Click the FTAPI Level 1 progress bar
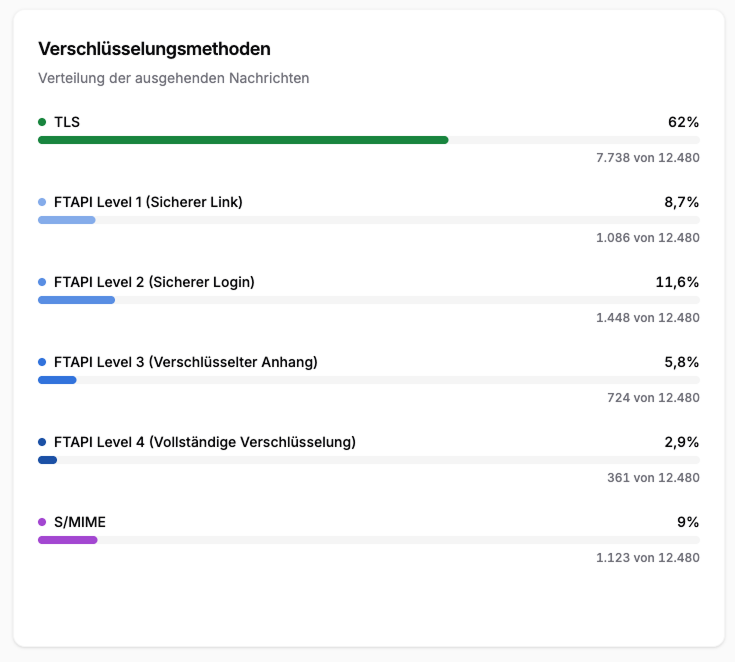 coord(368,220)
